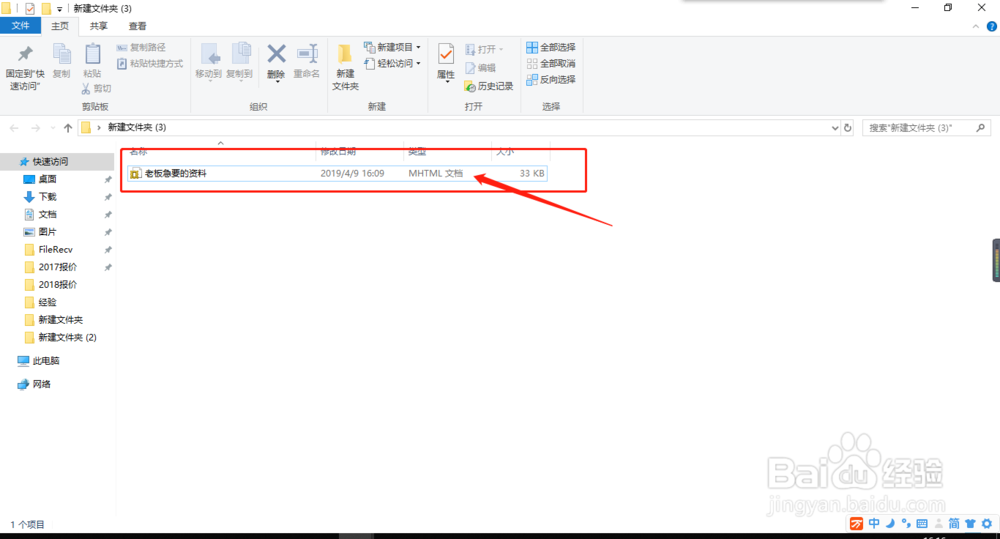Open the Delete dropdown arrow
This screenshot has width=1000, height=539.
pos(277,82)
